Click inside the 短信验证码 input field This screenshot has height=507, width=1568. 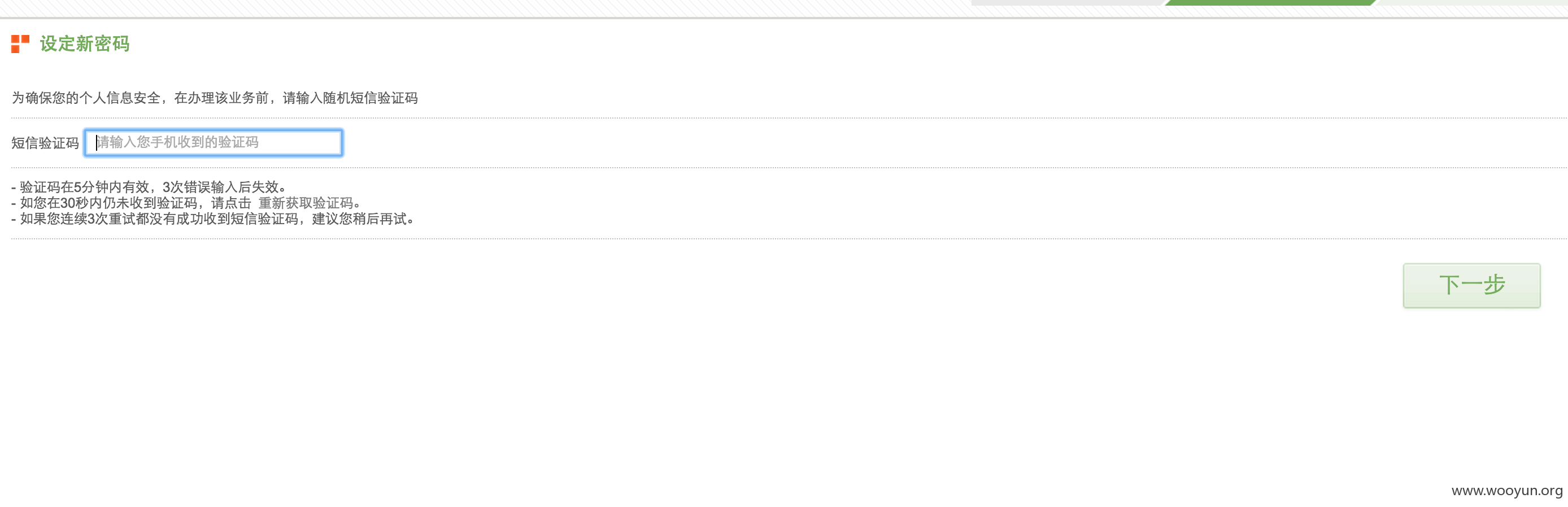(x=213, y=142)
